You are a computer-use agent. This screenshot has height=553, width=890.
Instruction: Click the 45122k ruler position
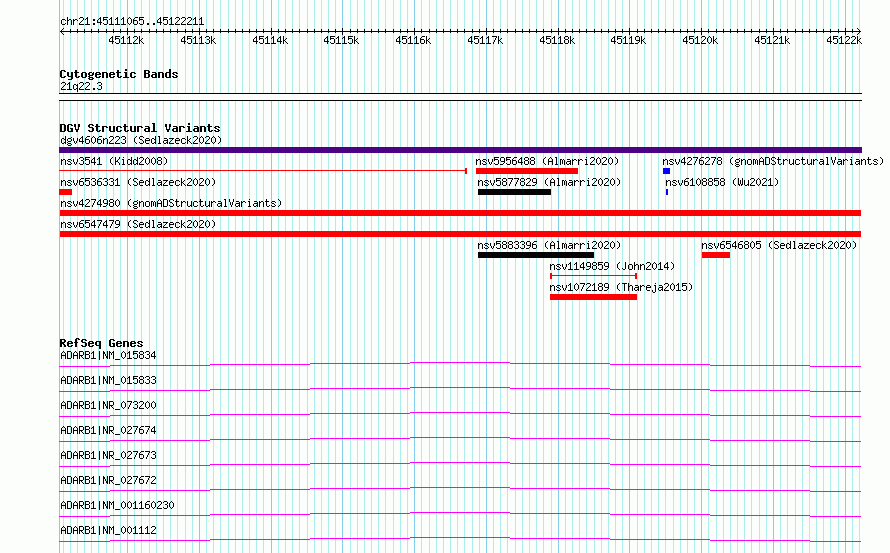pyautogui.click(x=844, y=40)
